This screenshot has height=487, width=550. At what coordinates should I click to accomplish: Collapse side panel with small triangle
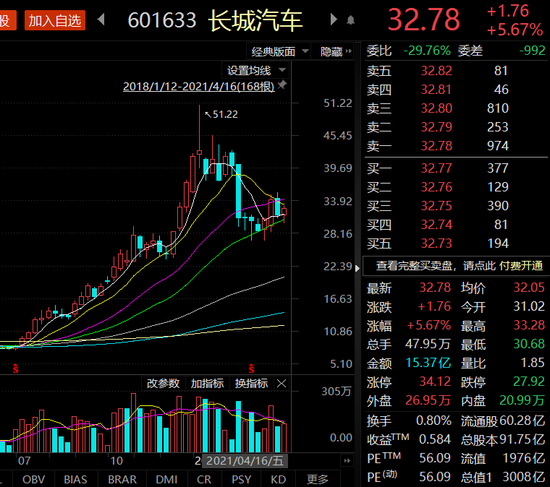pos(357,268)
